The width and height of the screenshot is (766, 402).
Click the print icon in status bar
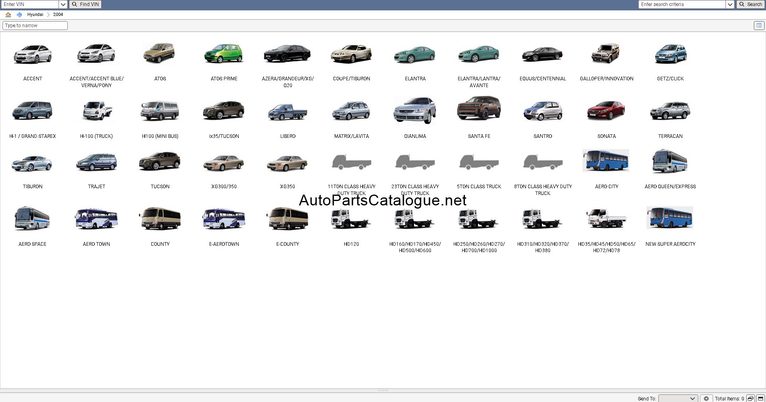[751, 399]
